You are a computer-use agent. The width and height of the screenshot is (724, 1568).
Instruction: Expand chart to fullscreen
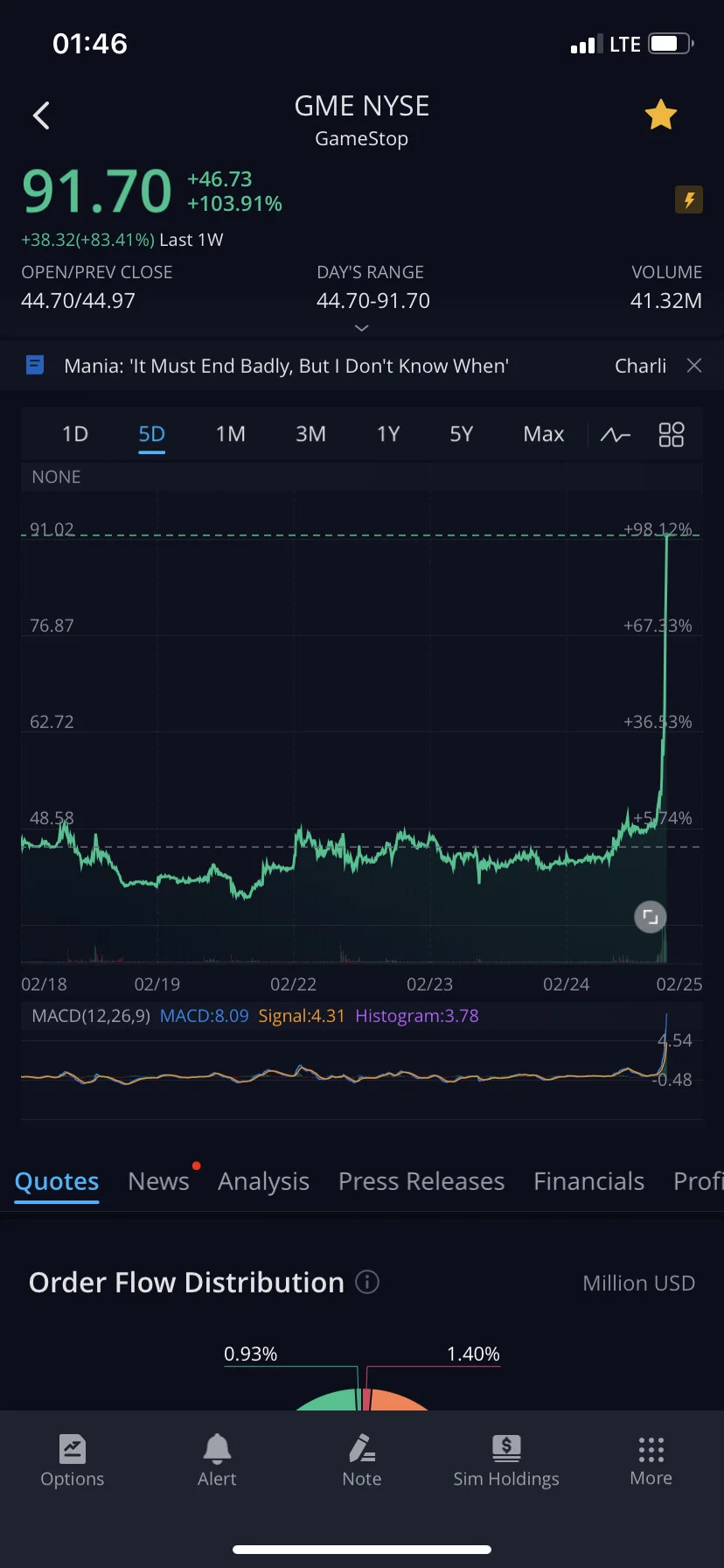tap(650, 917)
